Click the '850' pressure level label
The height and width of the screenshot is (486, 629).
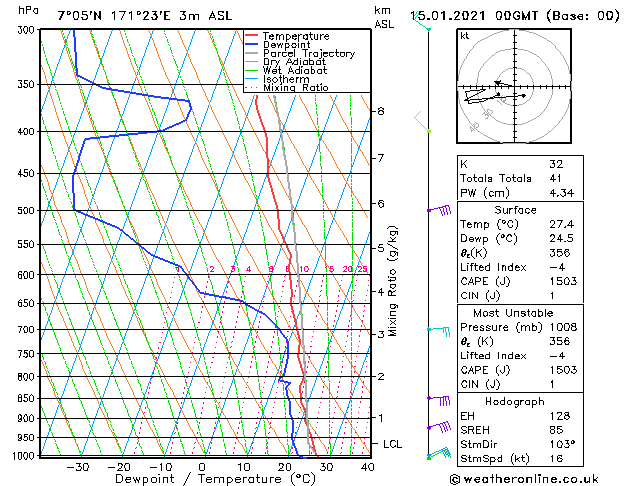(x=28, y=399)
